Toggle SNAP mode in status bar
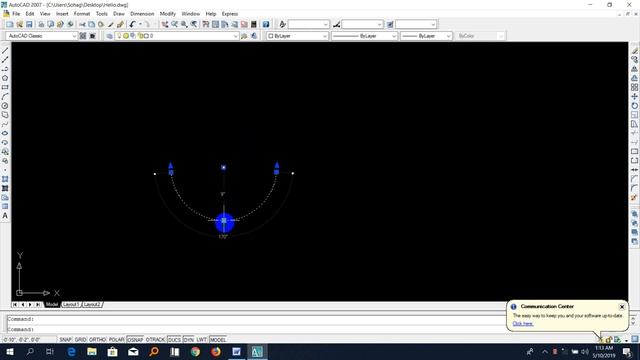 click(65, 340)
